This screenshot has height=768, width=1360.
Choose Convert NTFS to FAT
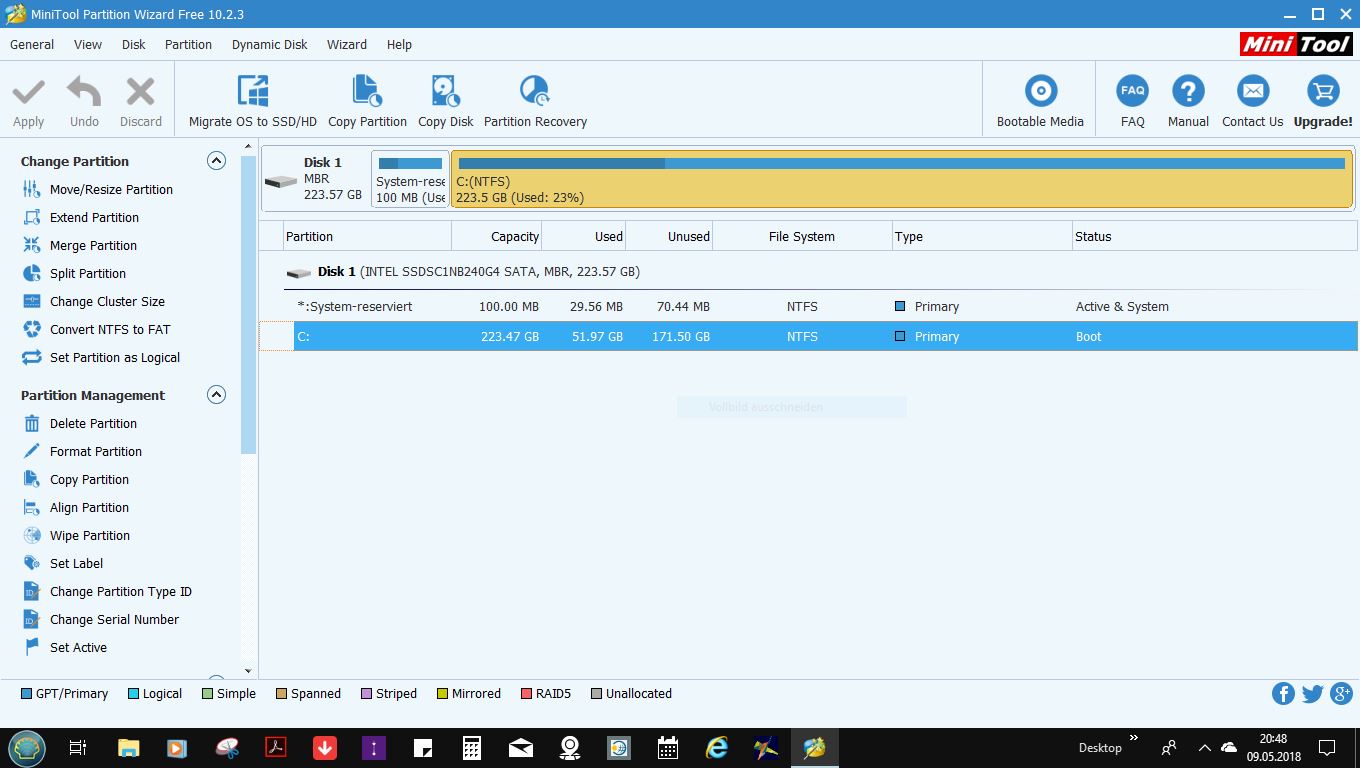pos(110,329)
